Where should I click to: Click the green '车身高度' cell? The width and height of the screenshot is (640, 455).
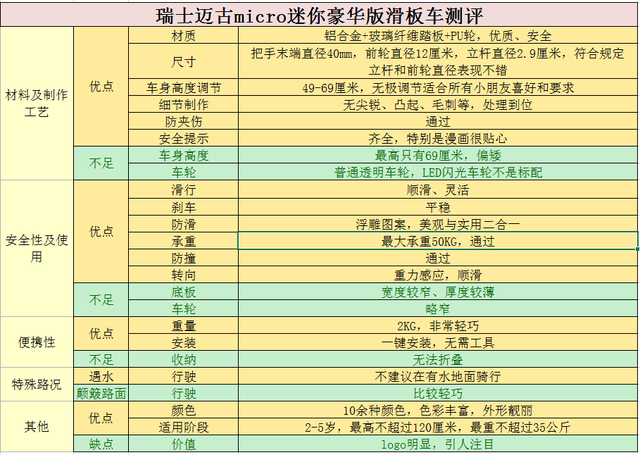click(x=183, y=155)
